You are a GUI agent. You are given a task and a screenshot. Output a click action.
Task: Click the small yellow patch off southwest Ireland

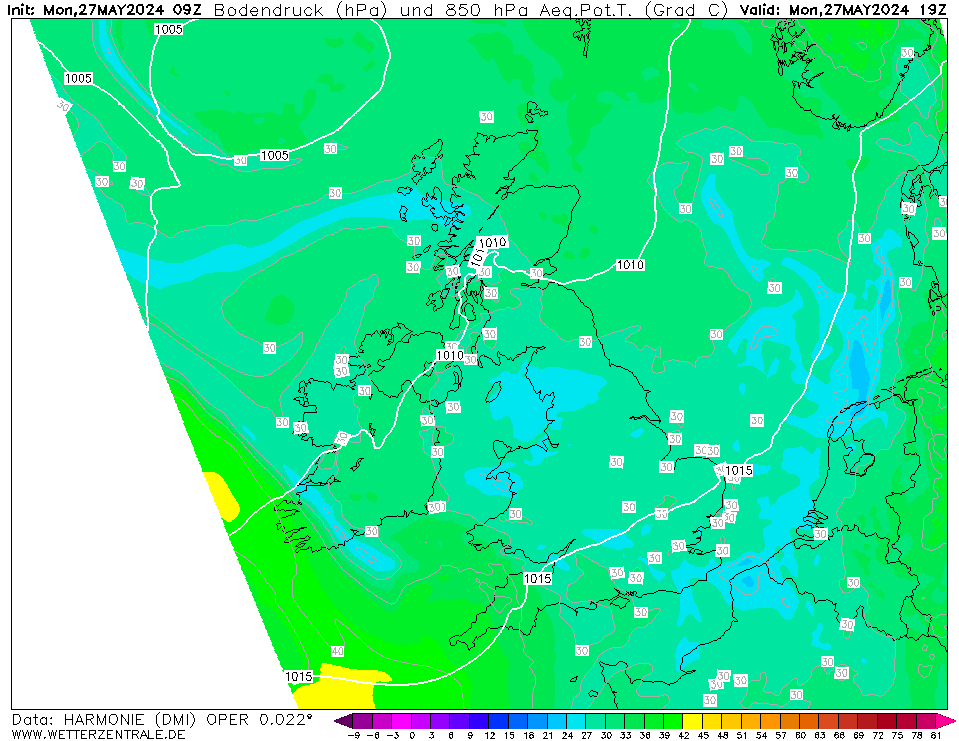coord(221,496)
